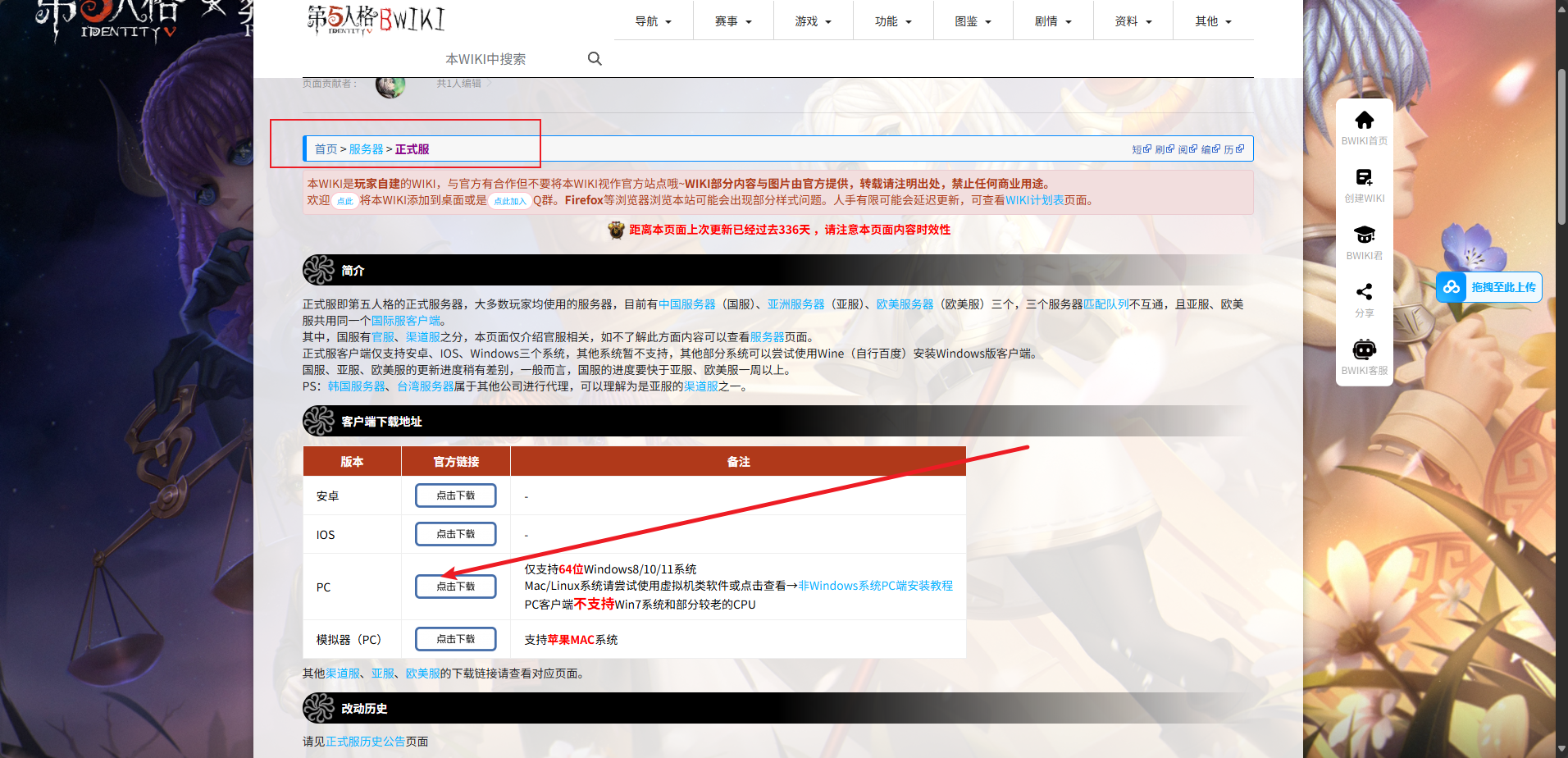The image size is (1568, 758).
Task: Open BWIKI客服 robot icon
Action: (x=1365, y=349)
